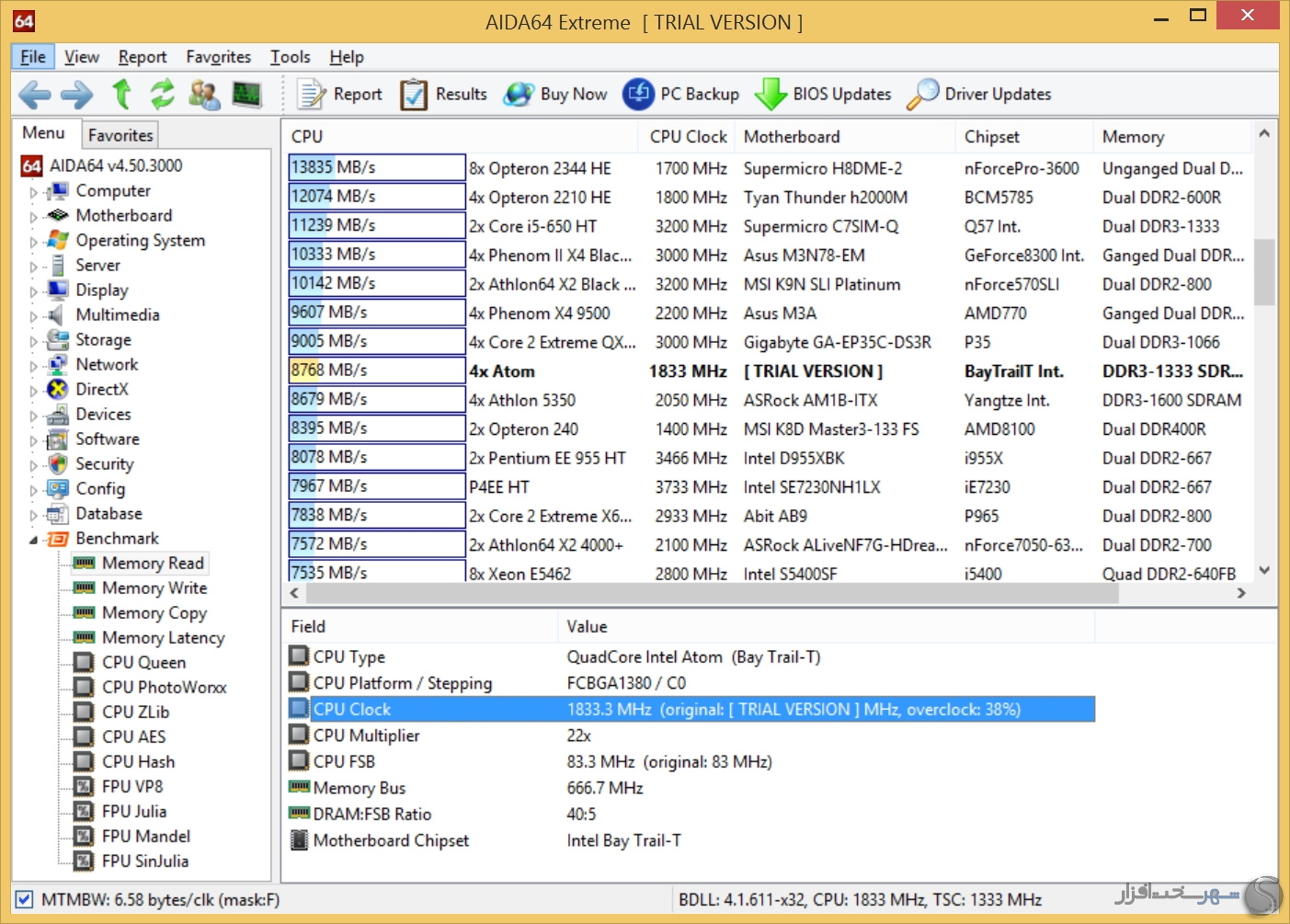Open the system monitor graph icon

(x=246, y=94)
